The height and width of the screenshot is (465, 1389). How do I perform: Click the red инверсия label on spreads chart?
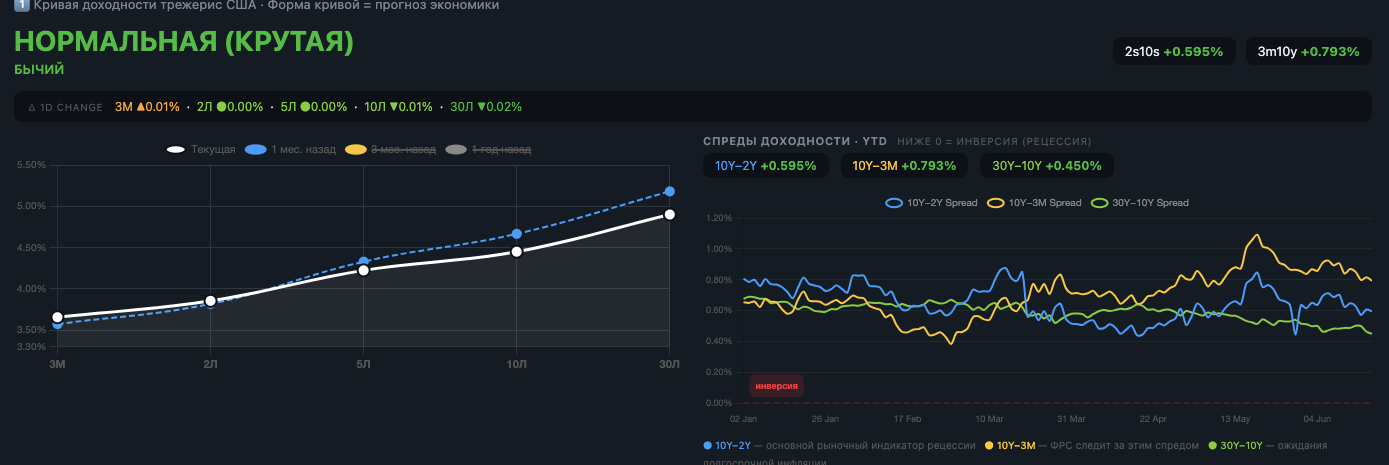[x=776, y=386]
